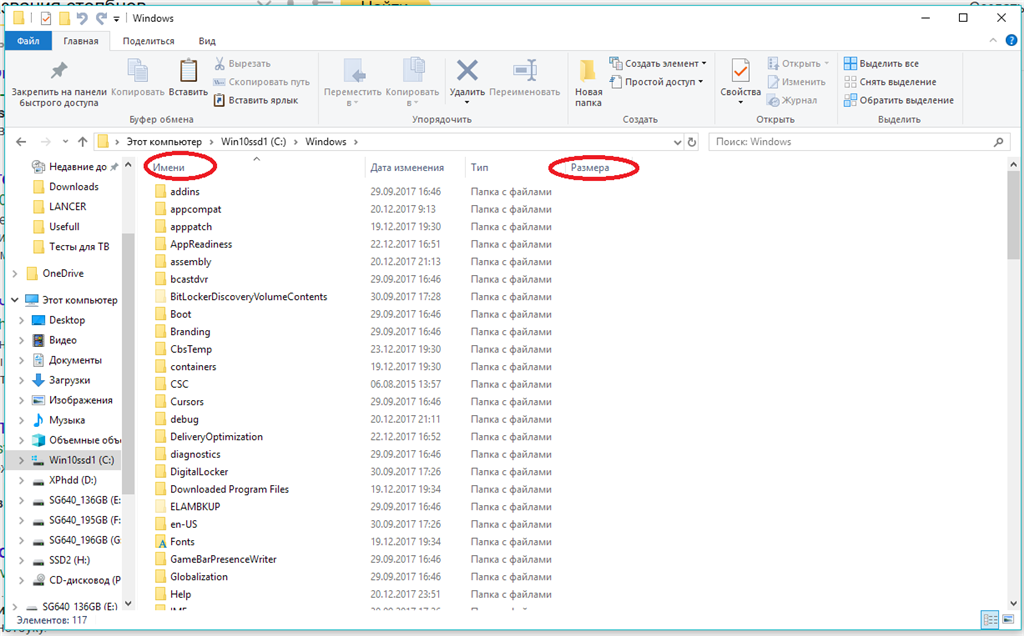Select Музыка in the navigation pane
The image size is (1024, 636).
click(67, 421)
